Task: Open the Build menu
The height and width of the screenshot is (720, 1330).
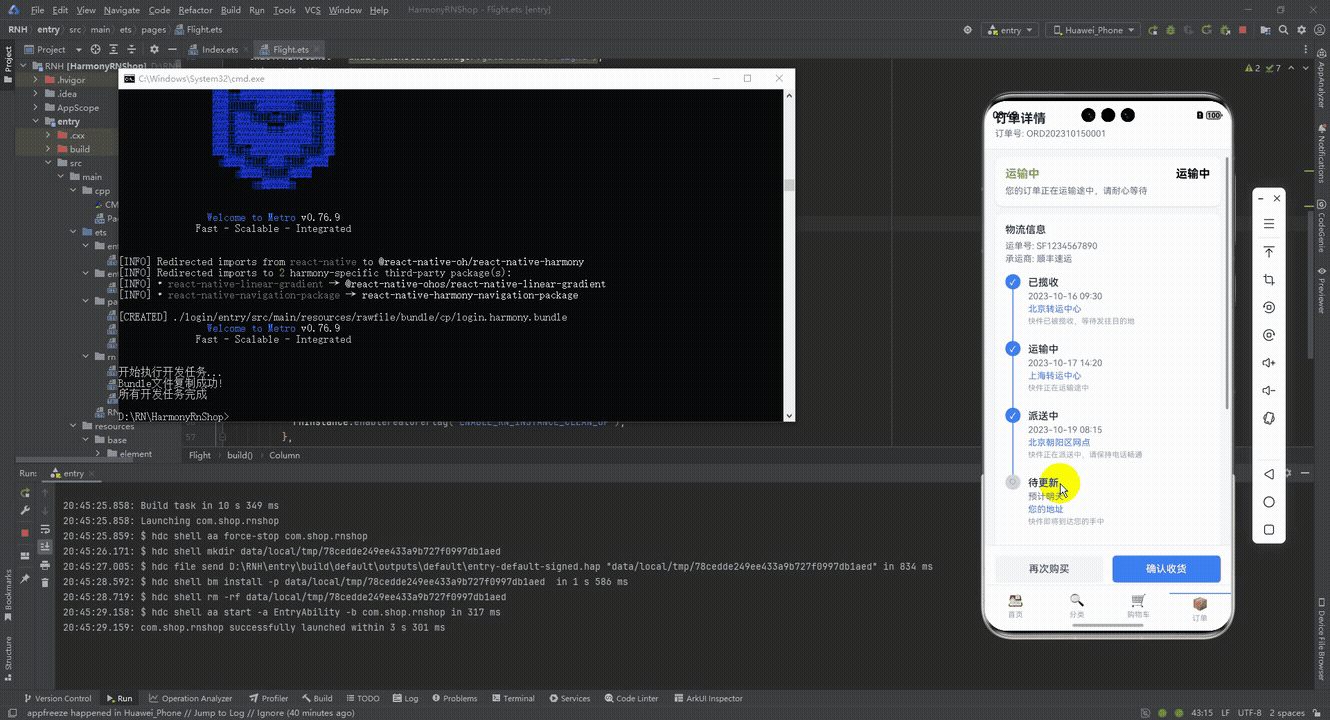Action: [231, 10]
